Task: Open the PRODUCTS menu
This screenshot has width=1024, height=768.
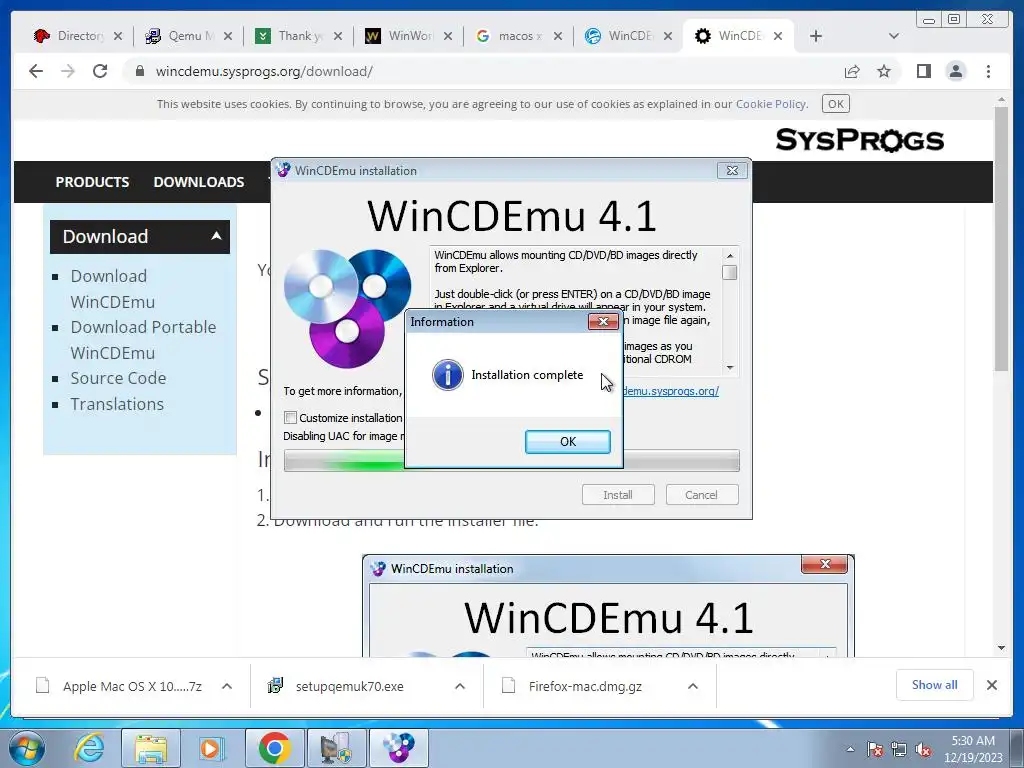Action: (92, 182)
